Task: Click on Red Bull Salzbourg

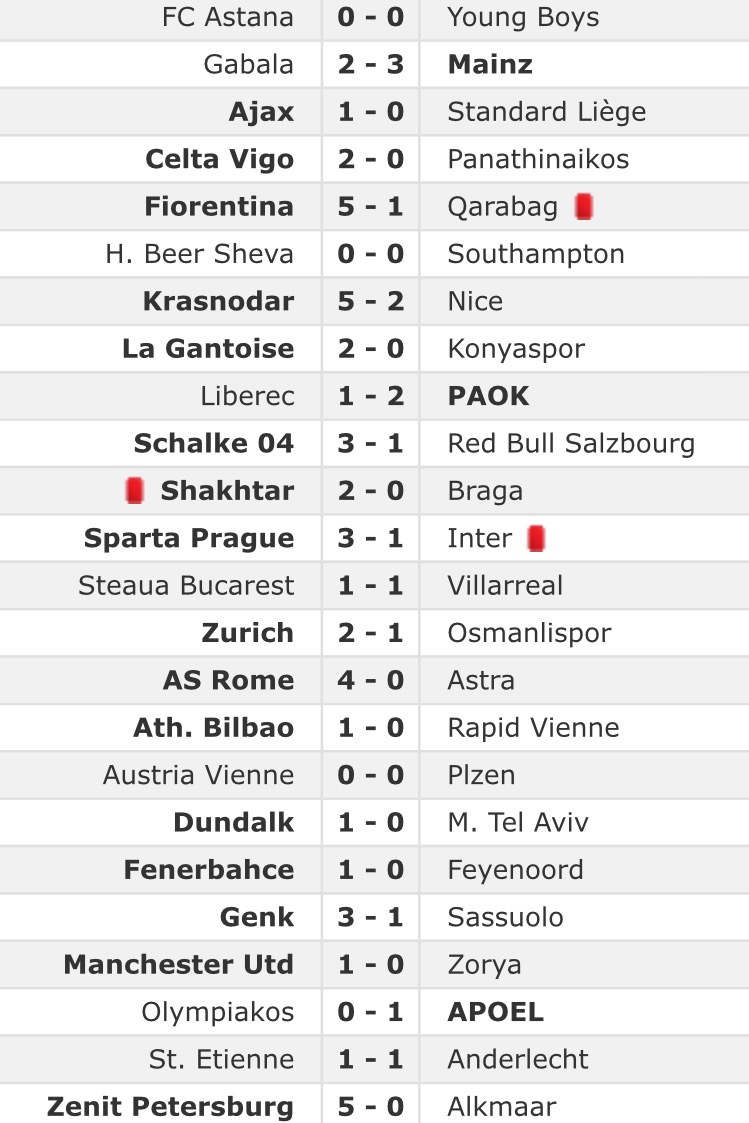Action: tap(571, 443)
